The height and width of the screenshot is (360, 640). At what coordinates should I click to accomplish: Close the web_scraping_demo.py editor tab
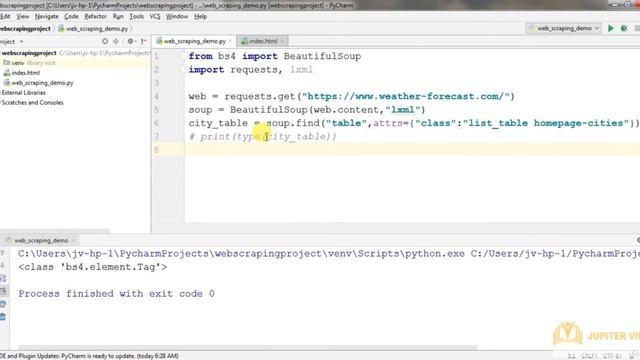coord(230,41)
